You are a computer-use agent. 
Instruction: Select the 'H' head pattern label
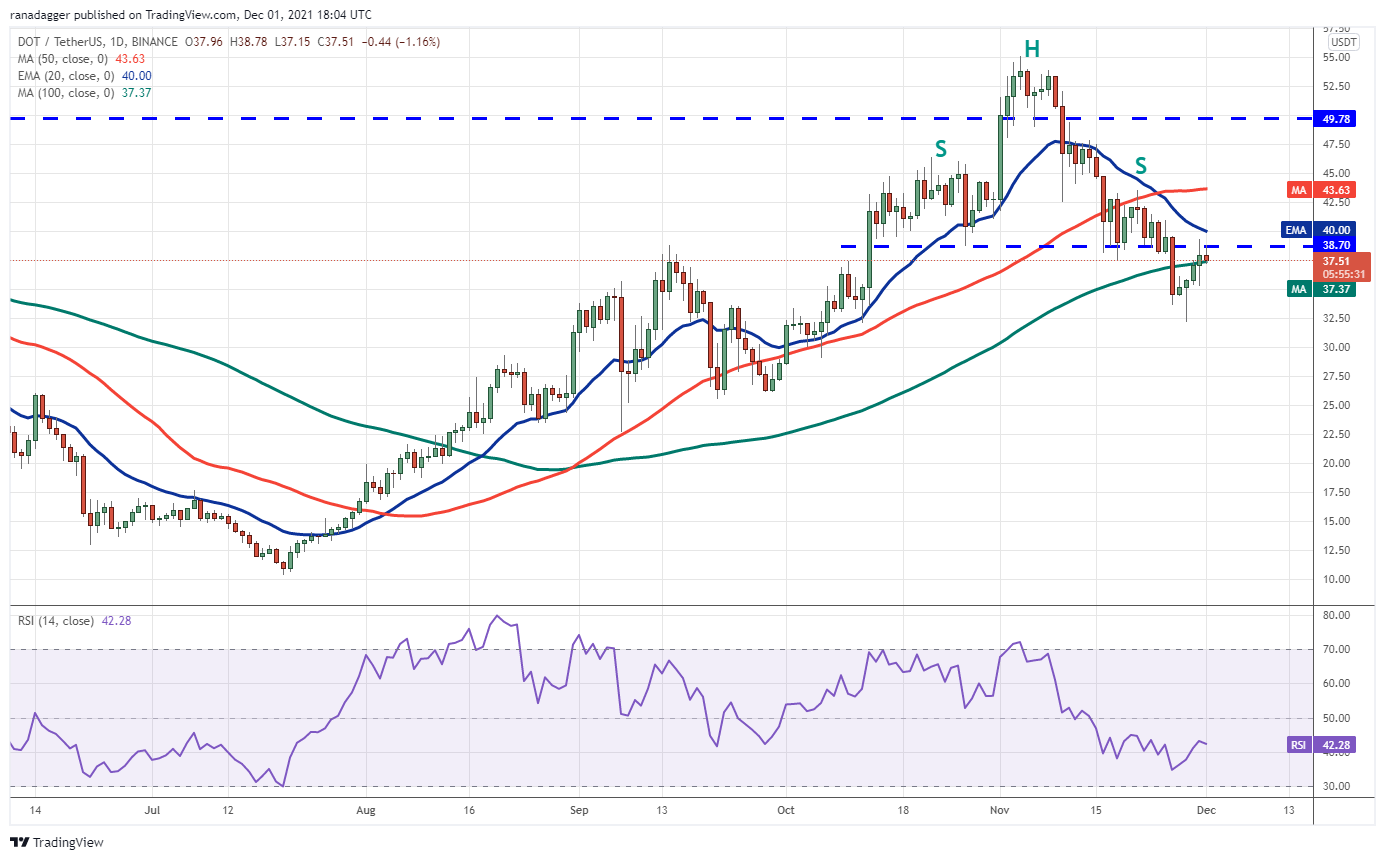(x=1031, y=48)
